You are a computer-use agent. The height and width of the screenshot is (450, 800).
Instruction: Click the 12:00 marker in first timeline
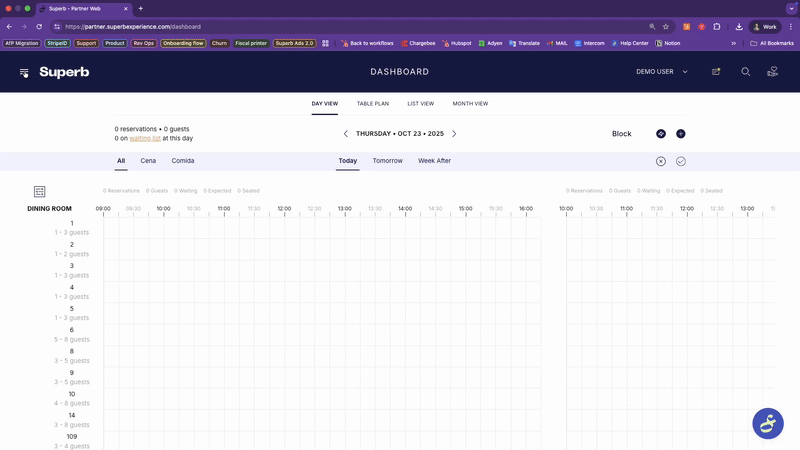(284, 209)
